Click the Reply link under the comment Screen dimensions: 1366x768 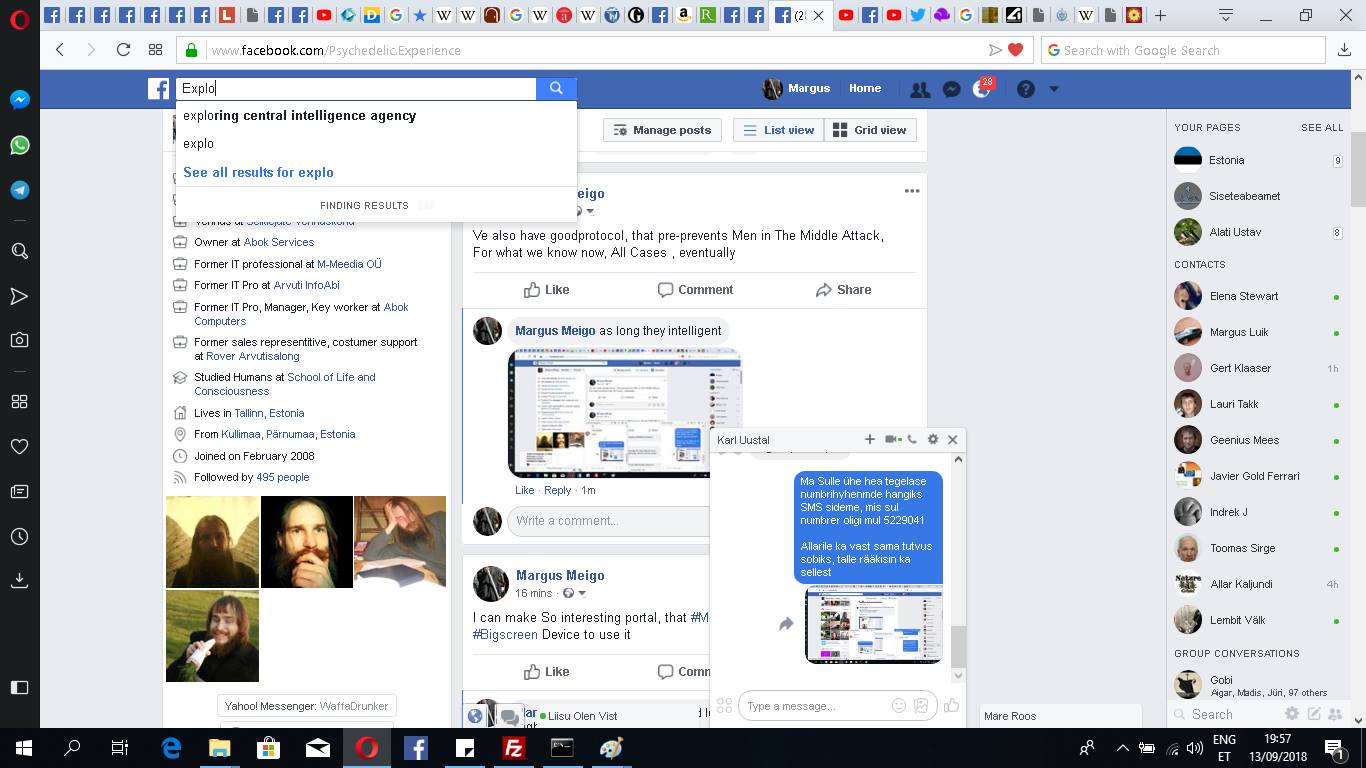557,490
